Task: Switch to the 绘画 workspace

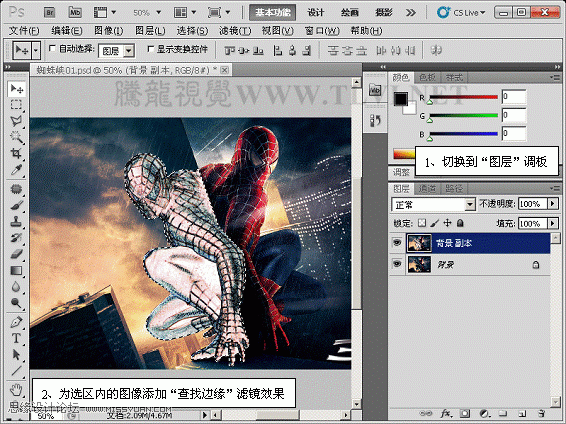Action: [350, 13]
